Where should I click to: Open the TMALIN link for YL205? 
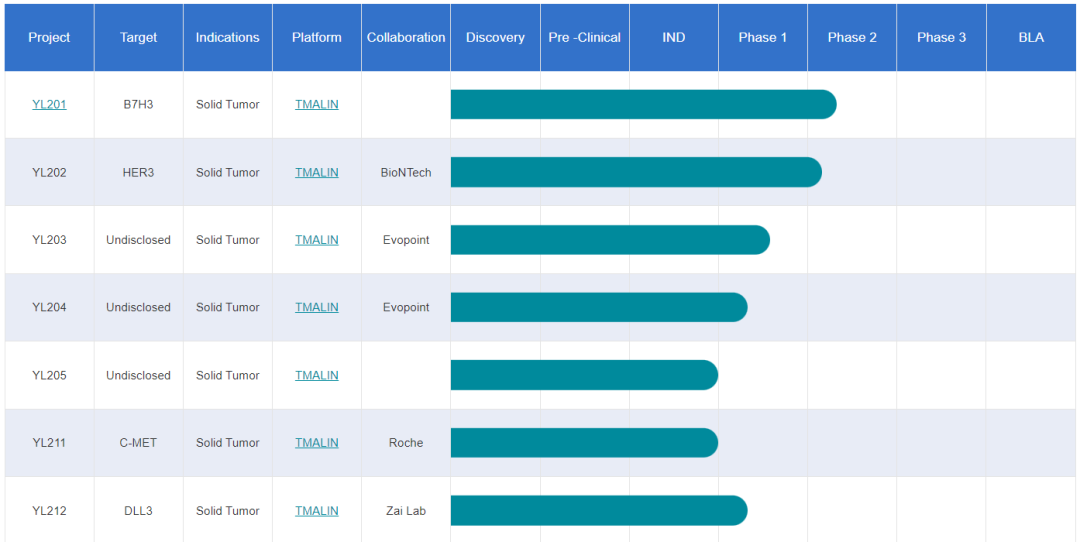tap(317, 375)
